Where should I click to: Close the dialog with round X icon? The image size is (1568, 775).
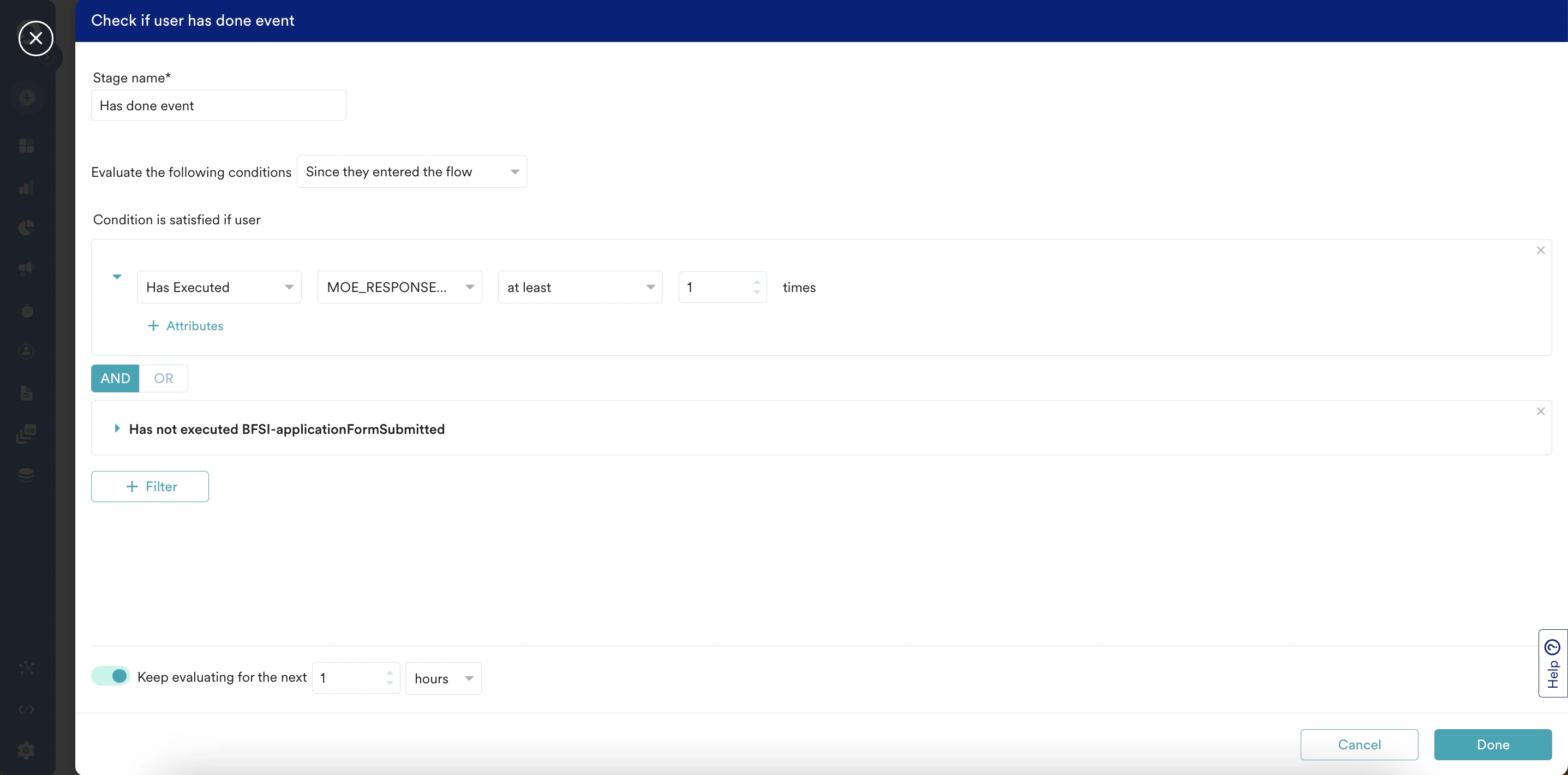[36, 38]
